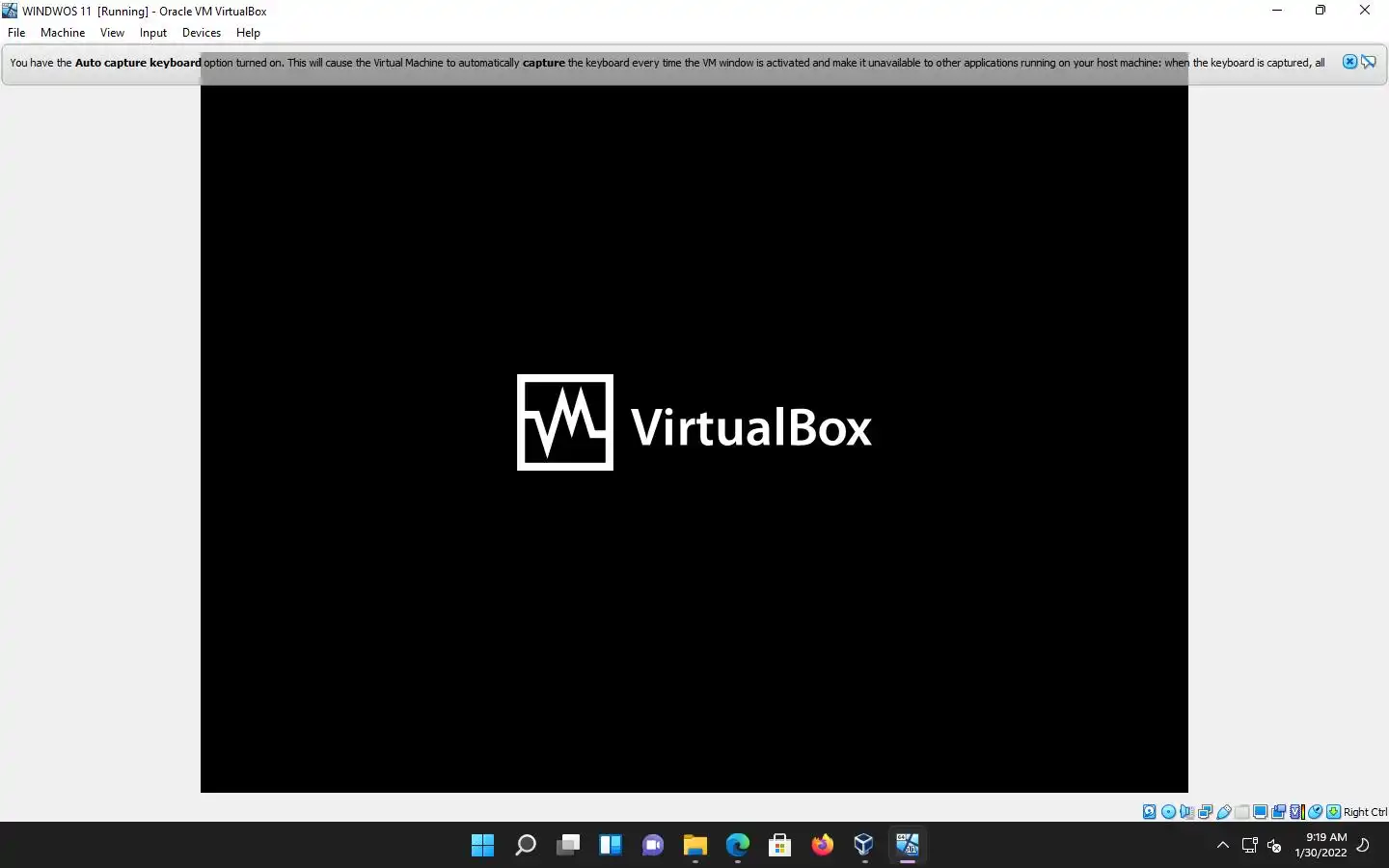Open the View menu
This screenshot has width=1389, height=868.
click(112, 32)
